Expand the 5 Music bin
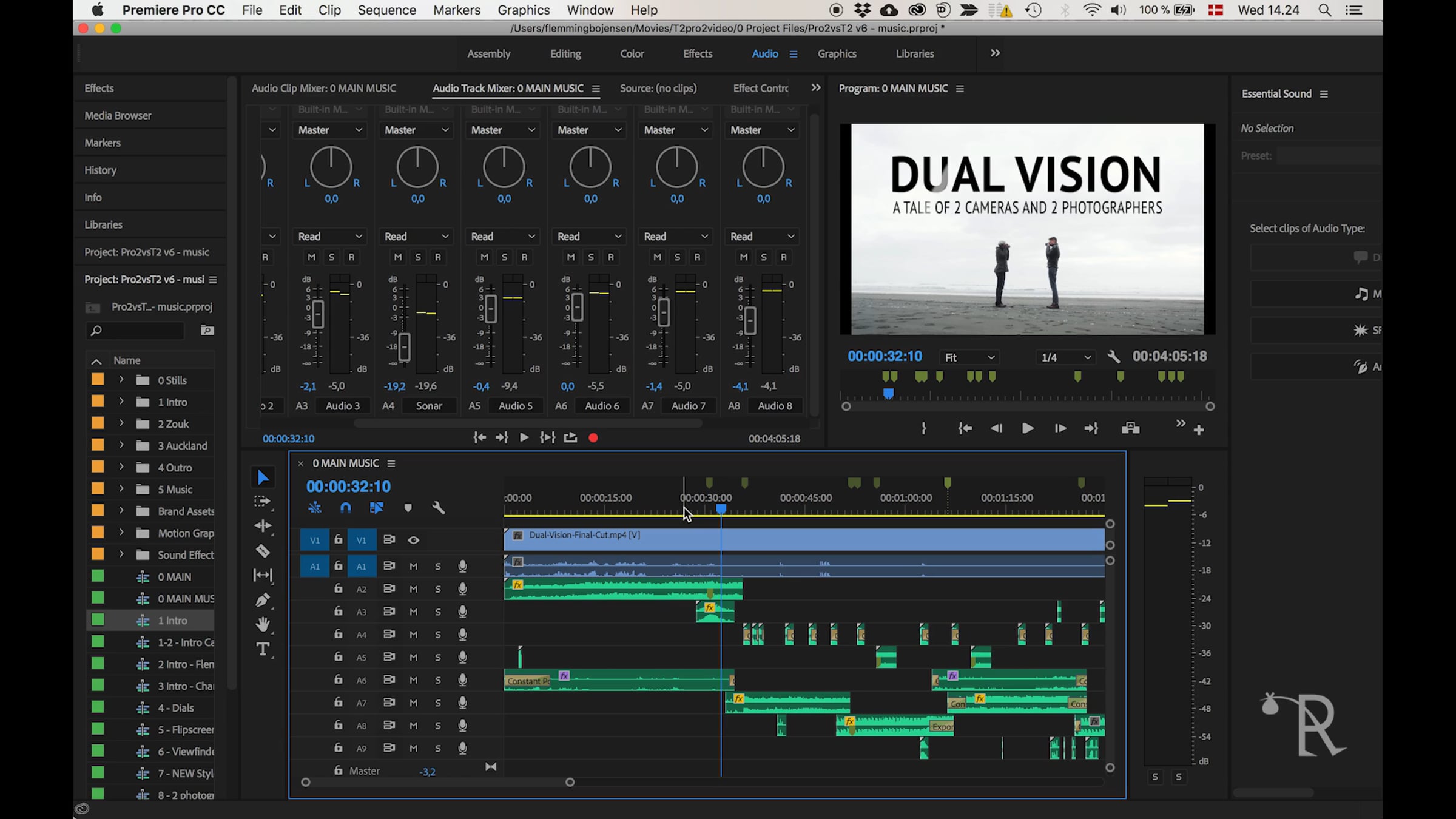This screenshot has height=819, width=1456. [121, 489]
